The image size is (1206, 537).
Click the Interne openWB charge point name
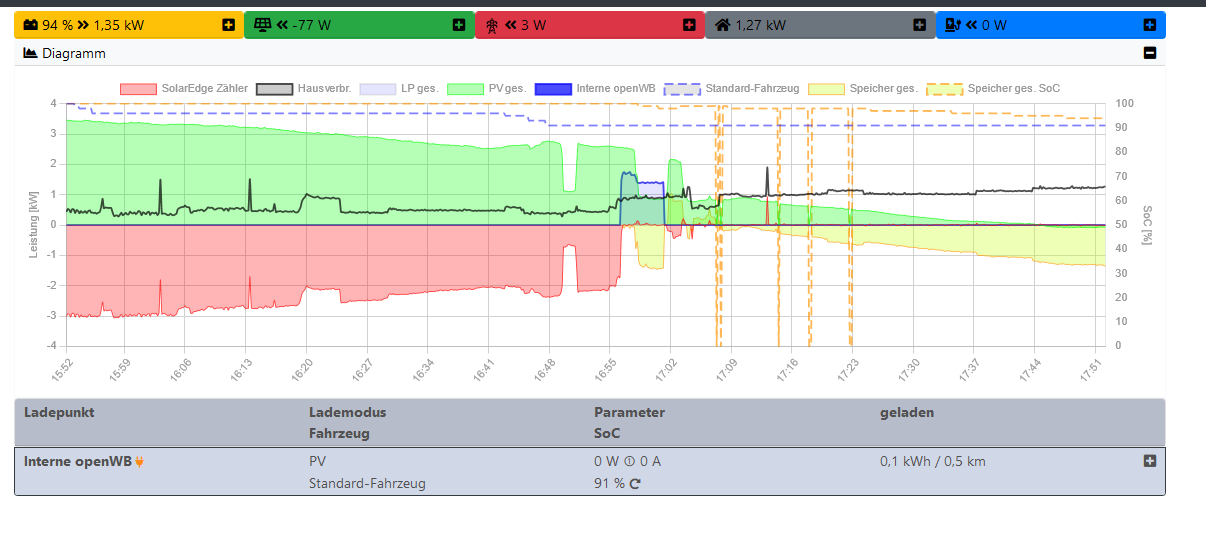point(77,462)
